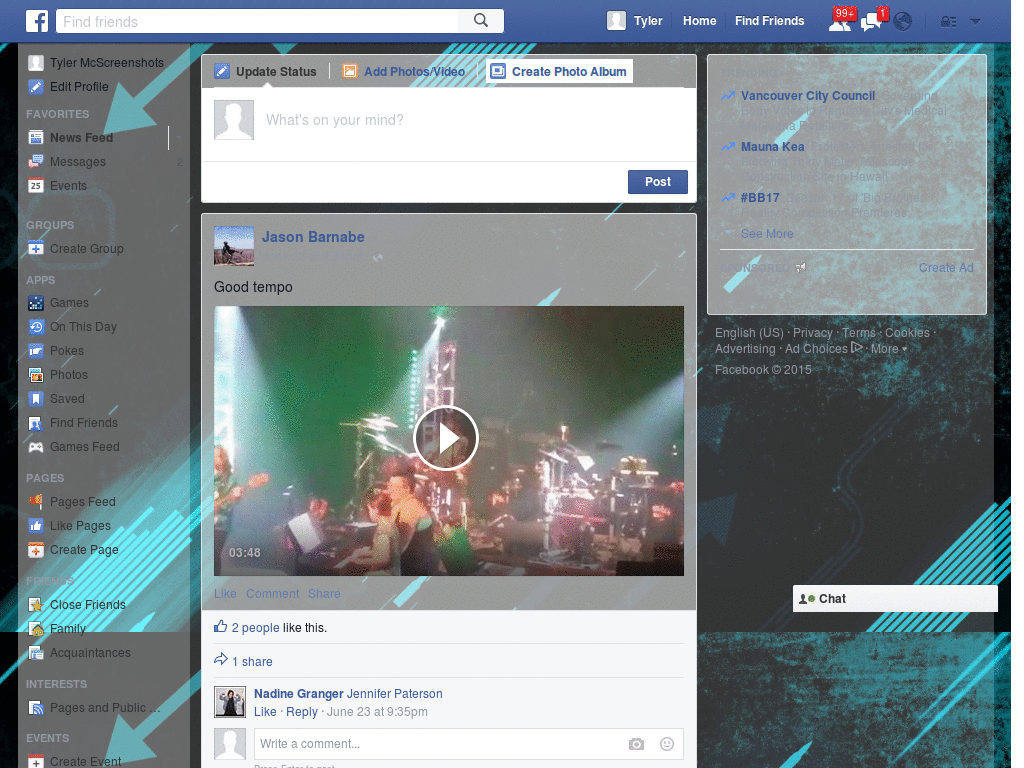Click the On This Day icon

36,327
